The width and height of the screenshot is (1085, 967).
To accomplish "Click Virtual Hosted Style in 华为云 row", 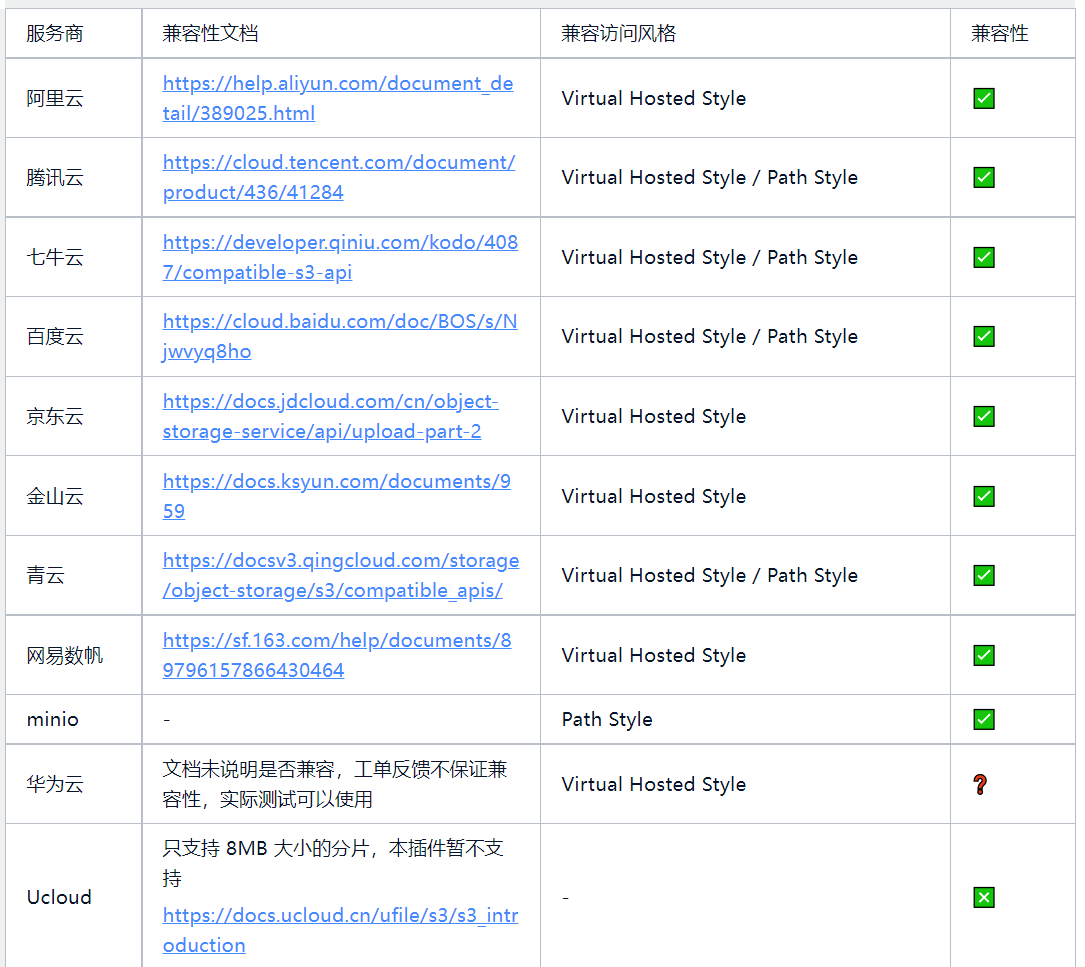I will (653, 784).
